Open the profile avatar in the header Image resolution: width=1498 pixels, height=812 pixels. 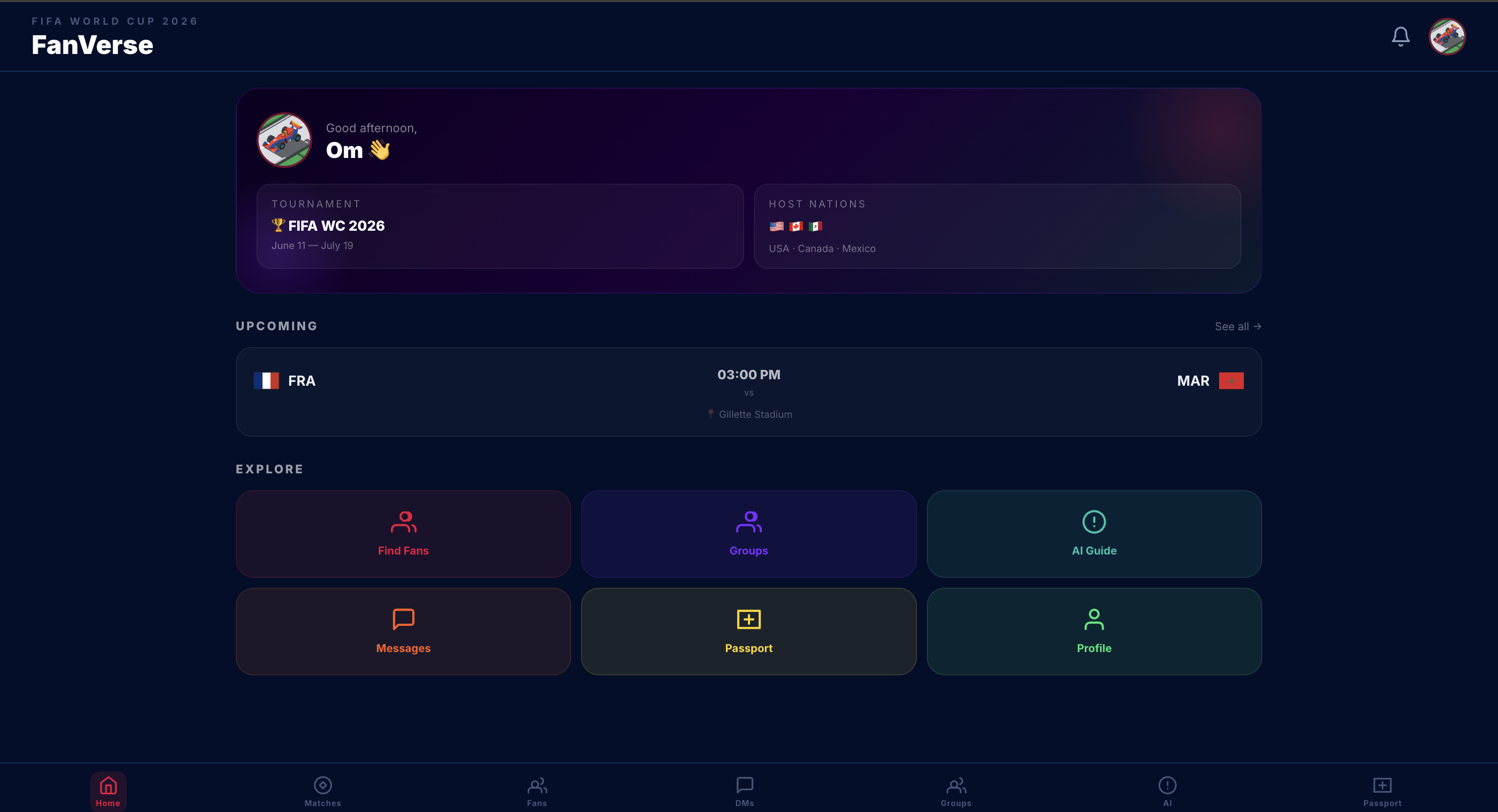click(x=1447, y=37)
